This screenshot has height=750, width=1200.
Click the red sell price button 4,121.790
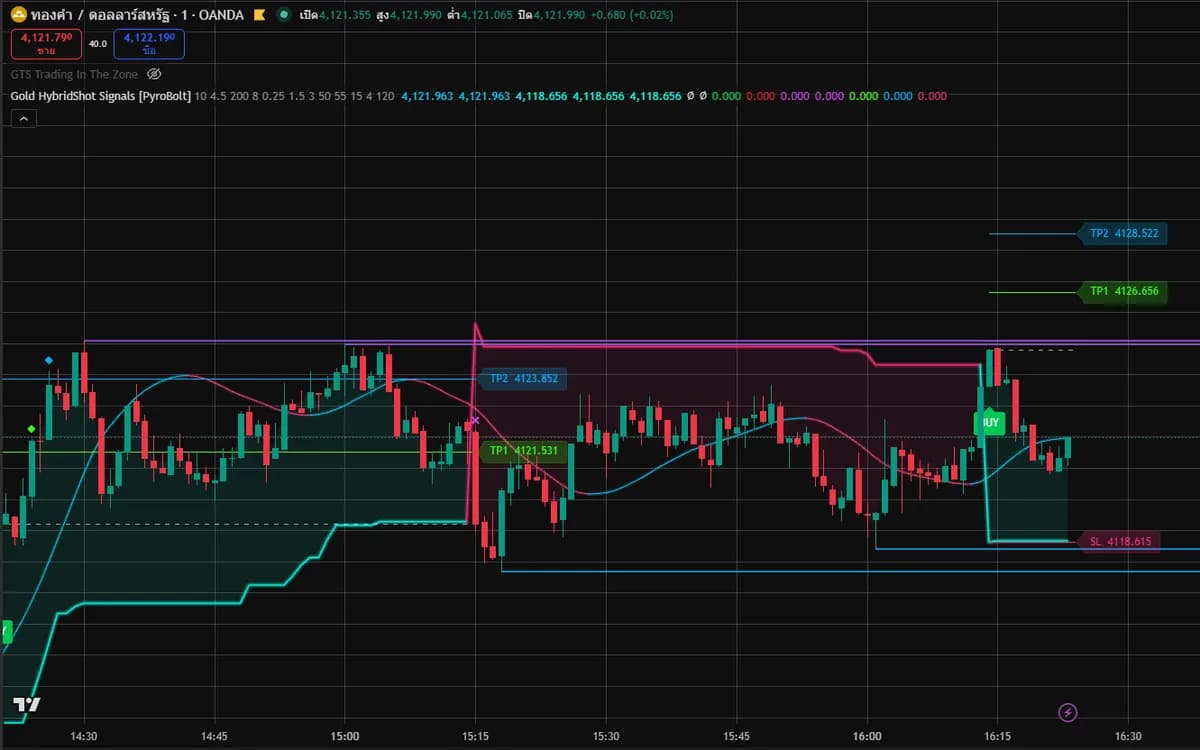pyautogui.click(x=46, y=43)
